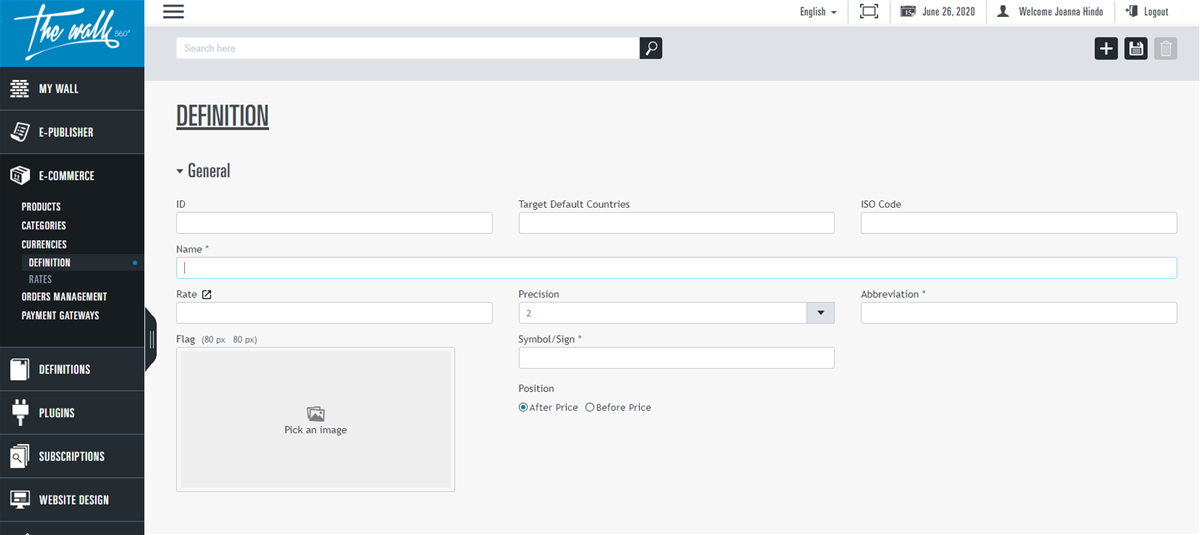Click the Definitions book icon
1200x535 pixels.
[x=20, y=369]
